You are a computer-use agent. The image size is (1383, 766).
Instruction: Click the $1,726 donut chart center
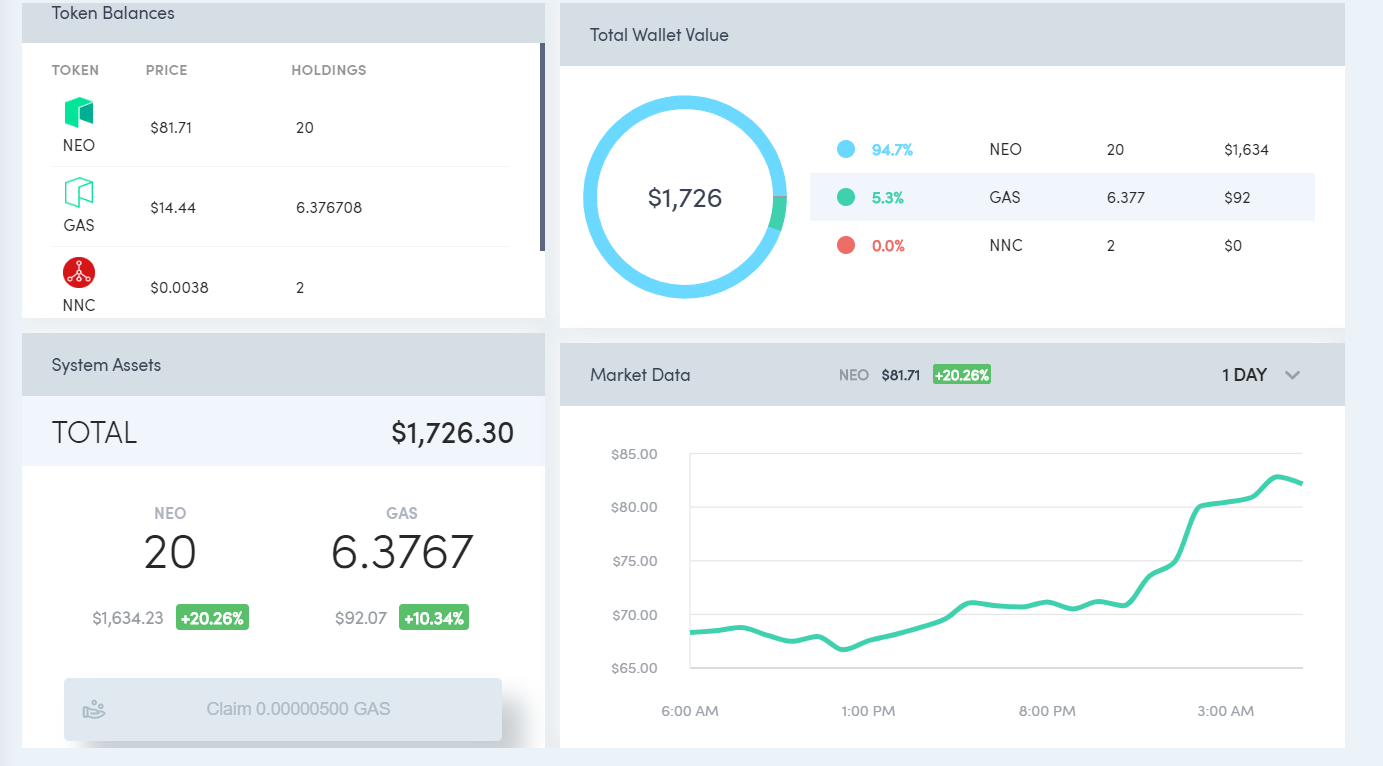[x=685, y=198]
